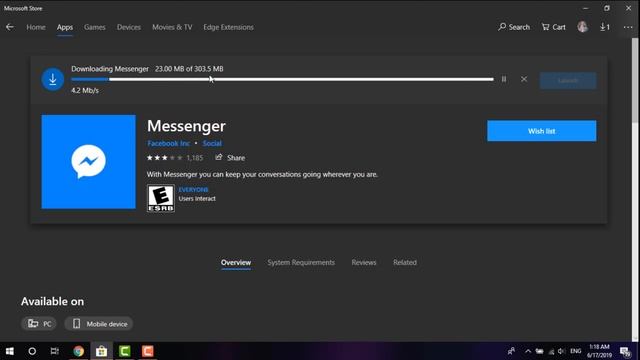Click the ESRB Everyone rating badge

point(161,198)
